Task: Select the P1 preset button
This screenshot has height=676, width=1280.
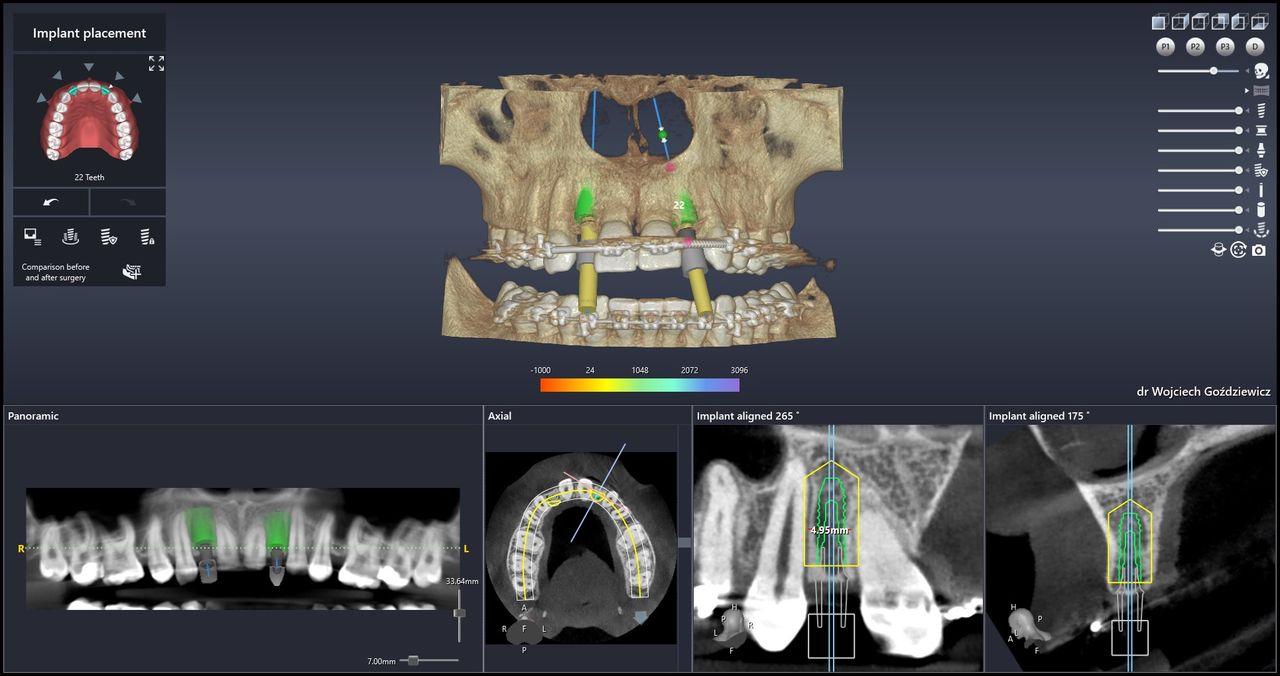Action: pos(1165,47)
